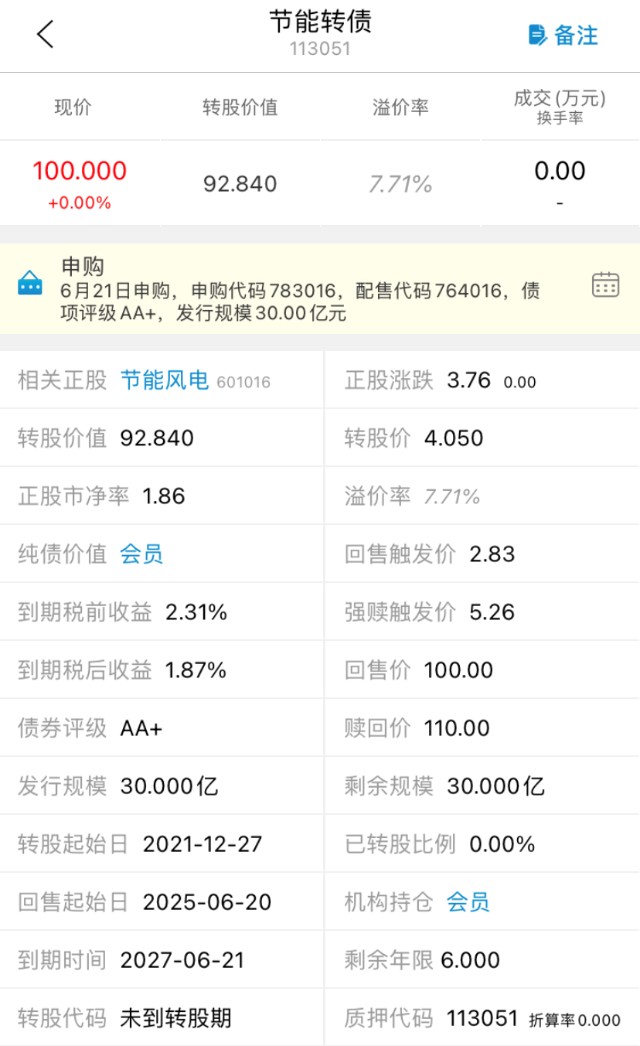Screen dimensions: 640x1046
Task: Tap the calendar icon in 申购 banner
Action: click(605, 284)
